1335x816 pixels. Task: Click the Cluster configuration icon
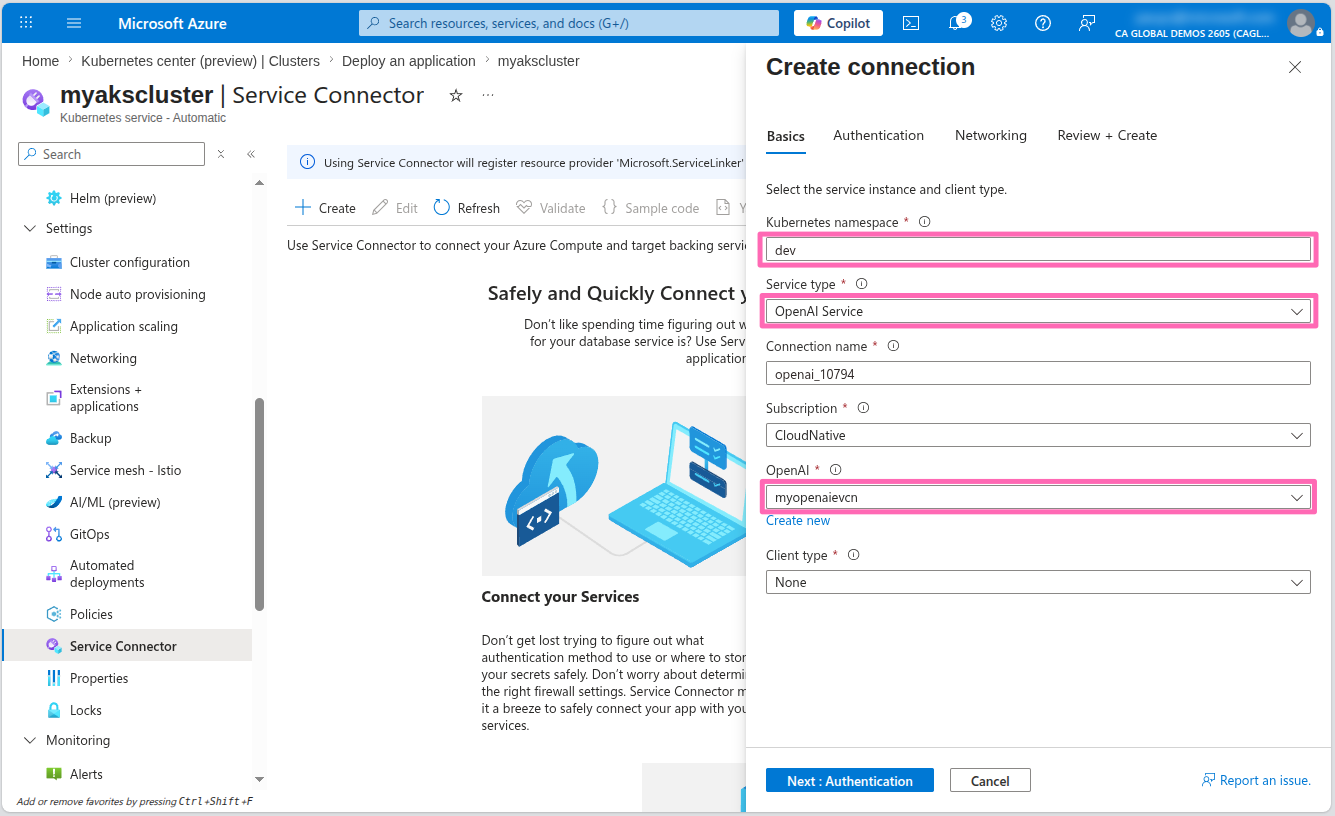coord(54,262)
